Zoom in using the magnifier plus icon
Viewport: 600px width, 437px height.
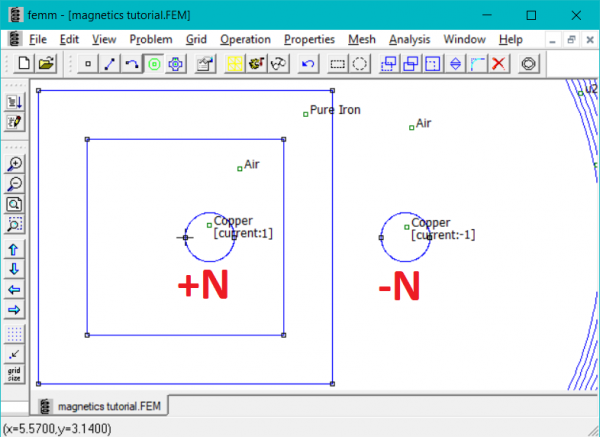[x=15, y=165]
